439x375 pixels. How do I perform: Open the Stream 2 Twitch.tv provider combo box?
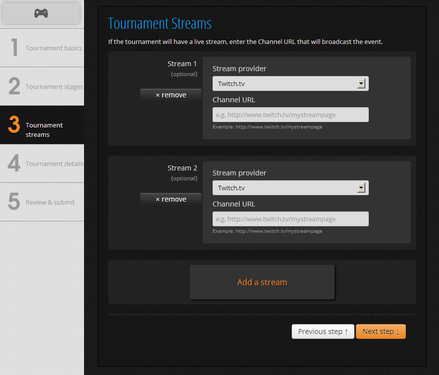290,188
